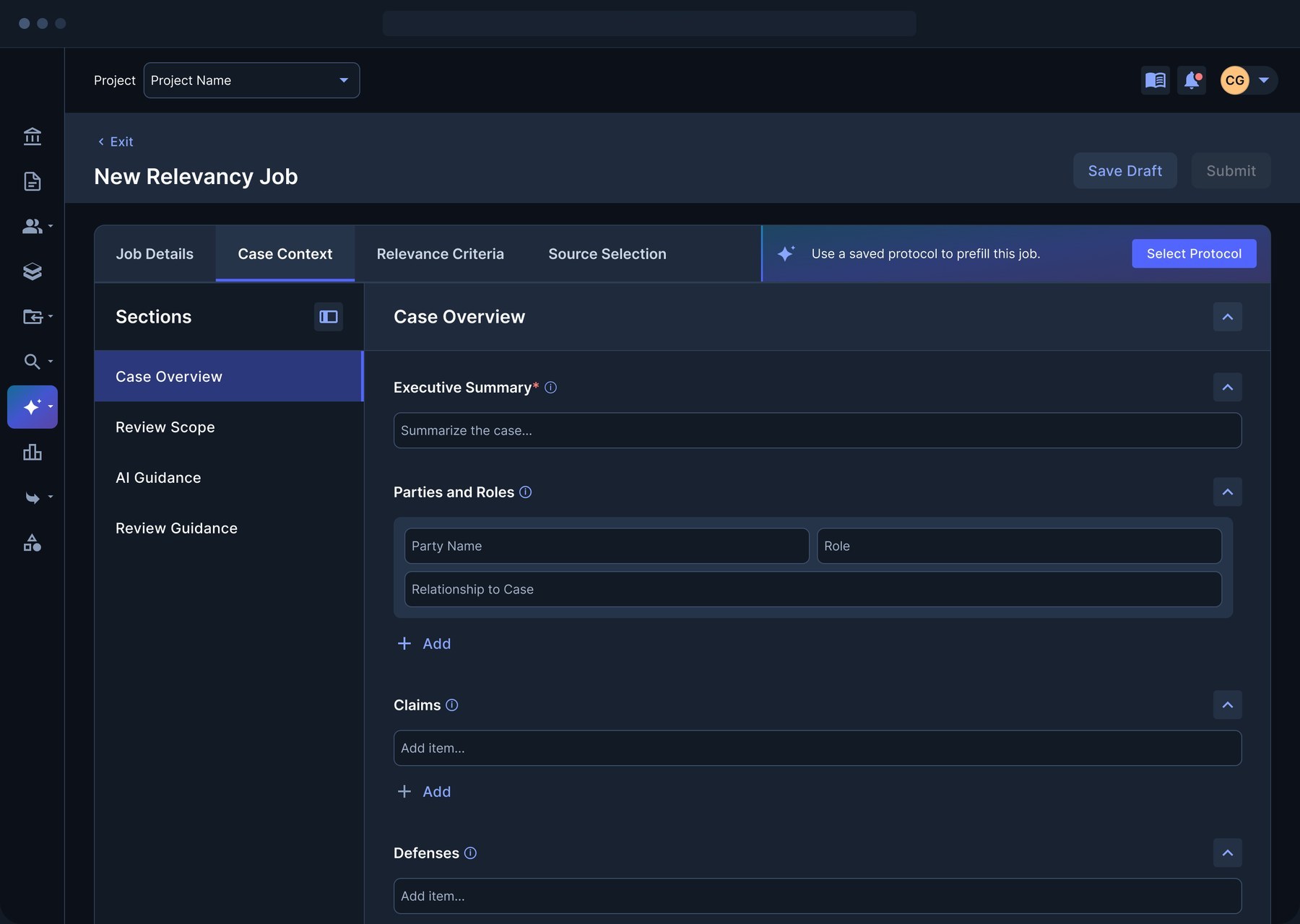Collapse the Claims chevron

[1228, 705]
